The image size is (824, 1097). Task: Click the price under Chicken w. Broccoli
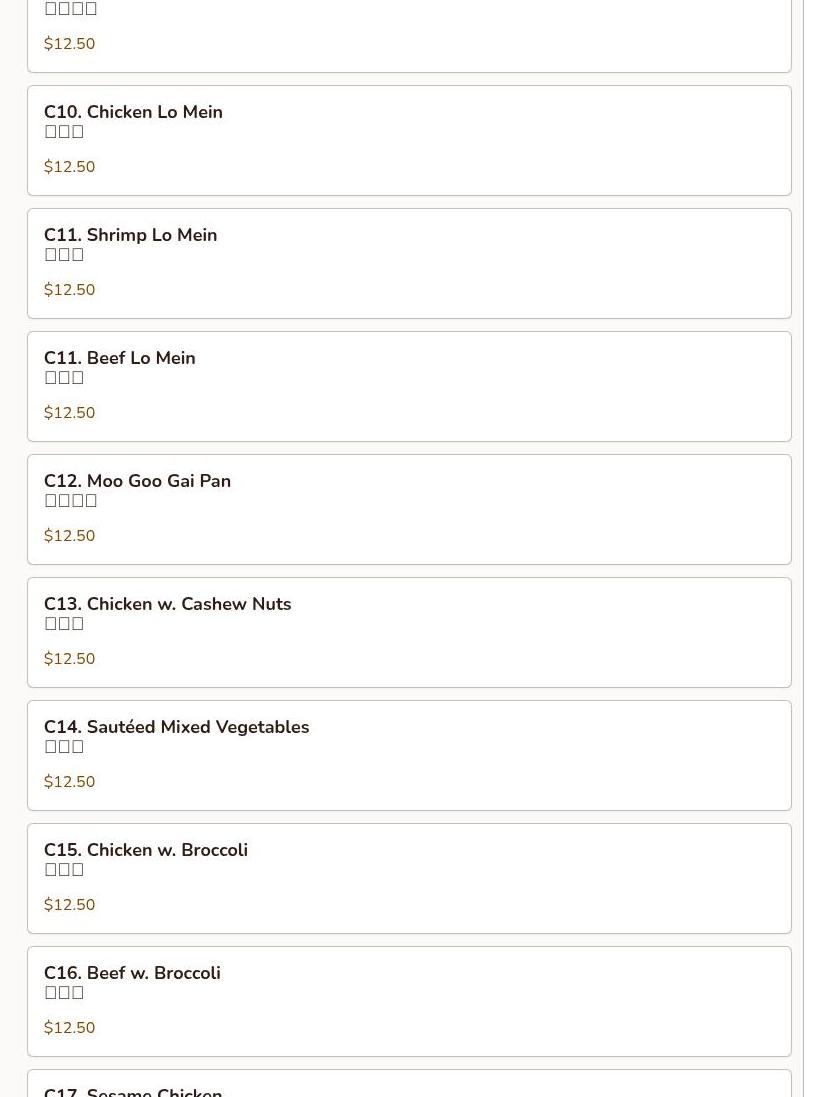click(x=69, y=906)
